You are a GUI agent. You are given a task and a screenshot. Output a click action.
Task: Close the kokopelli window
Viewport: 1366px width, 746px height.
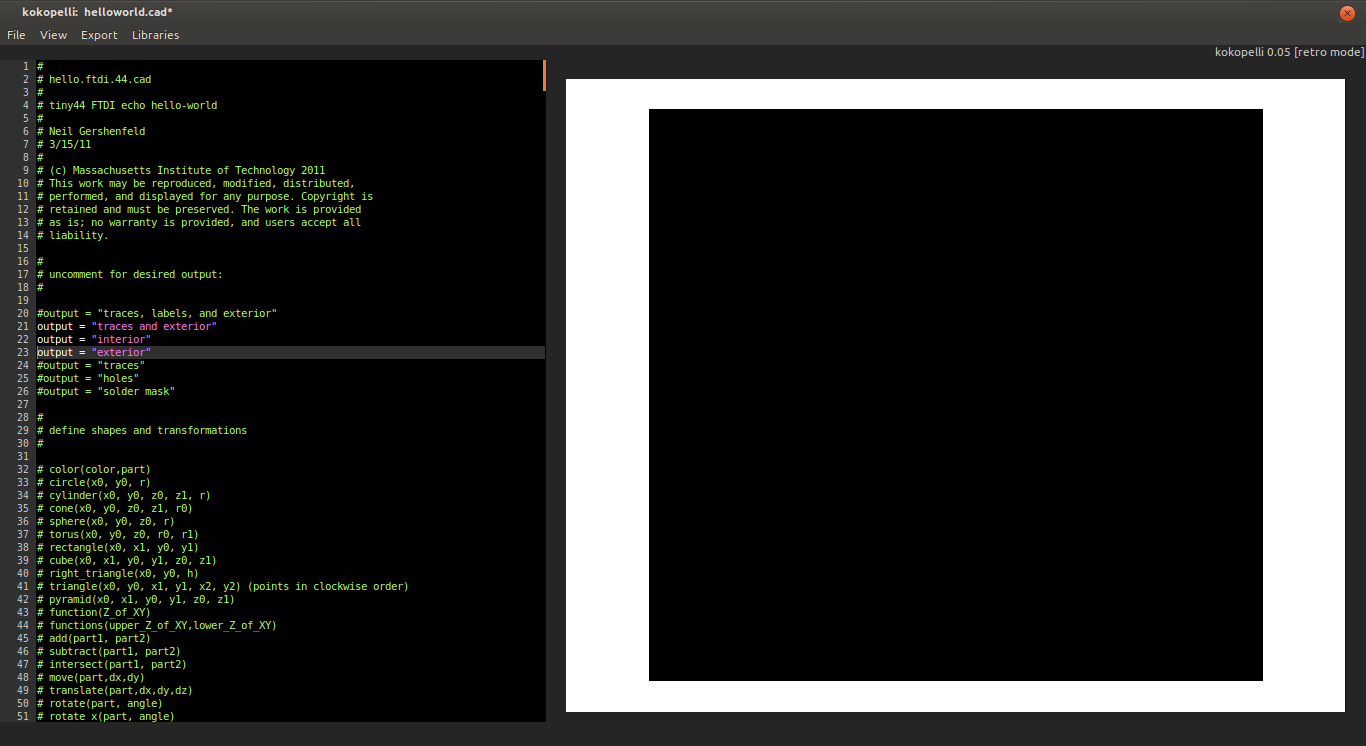pos(1347,12)
